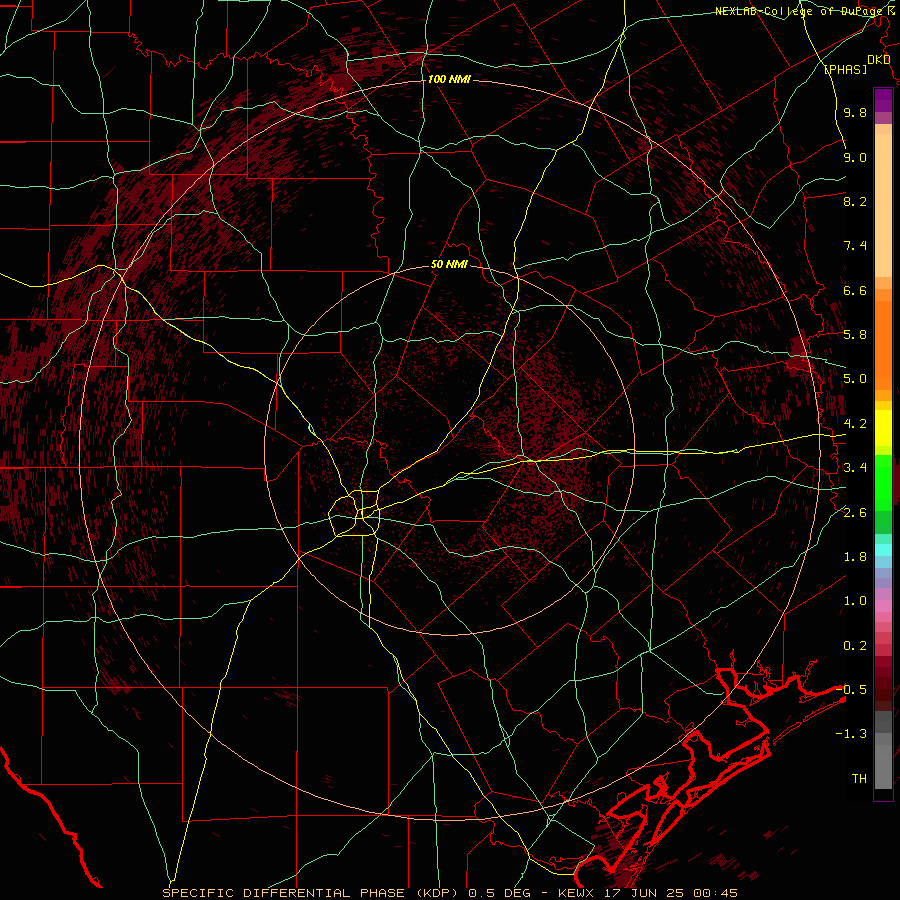
Task: Click the 9.0 value on the color scale
Action: (x=855, y=157)
